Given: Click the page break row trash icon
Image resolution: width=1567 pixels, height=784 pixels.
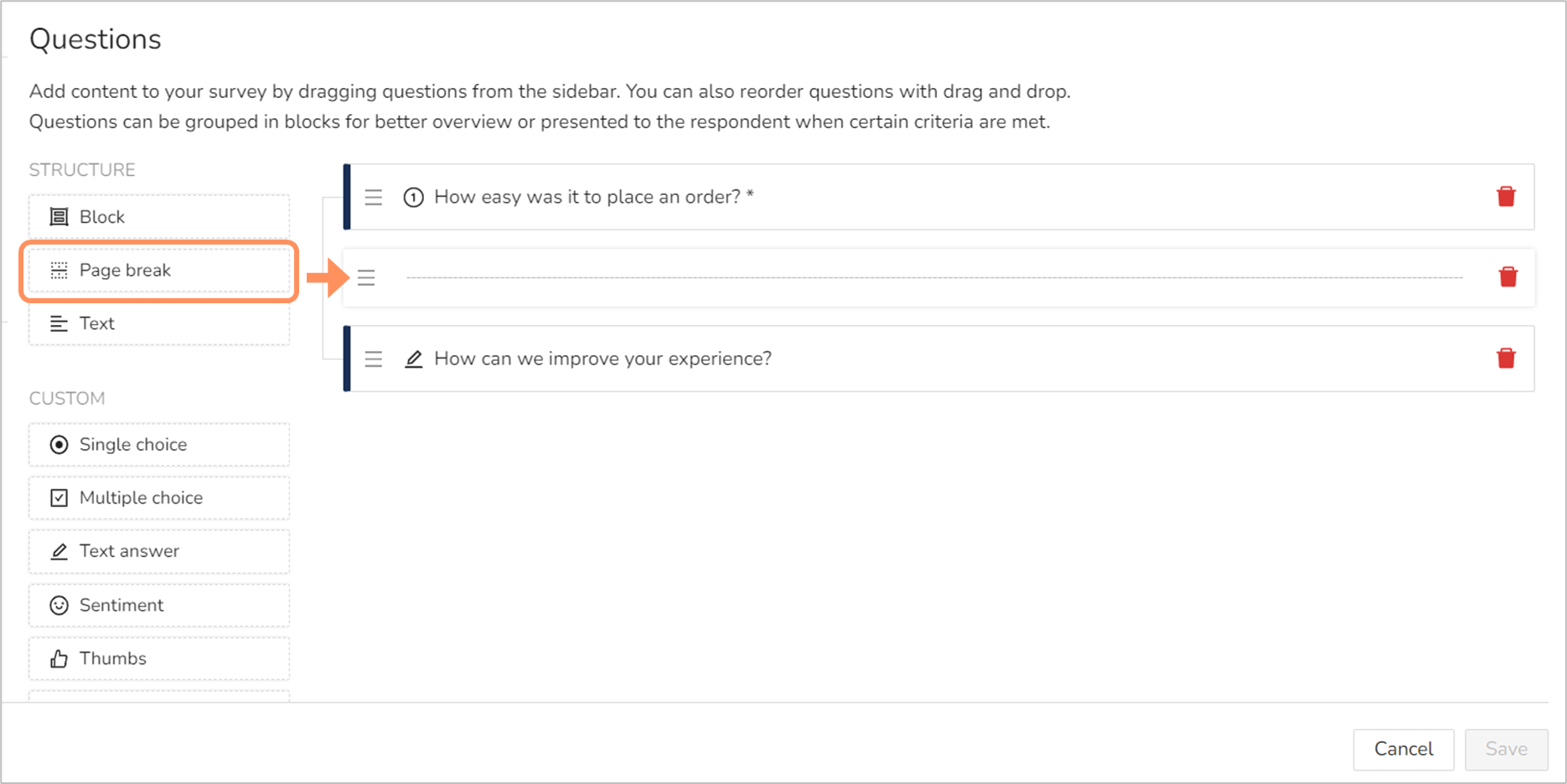Looking at the screenshot, I should (x=1508, y=277).
